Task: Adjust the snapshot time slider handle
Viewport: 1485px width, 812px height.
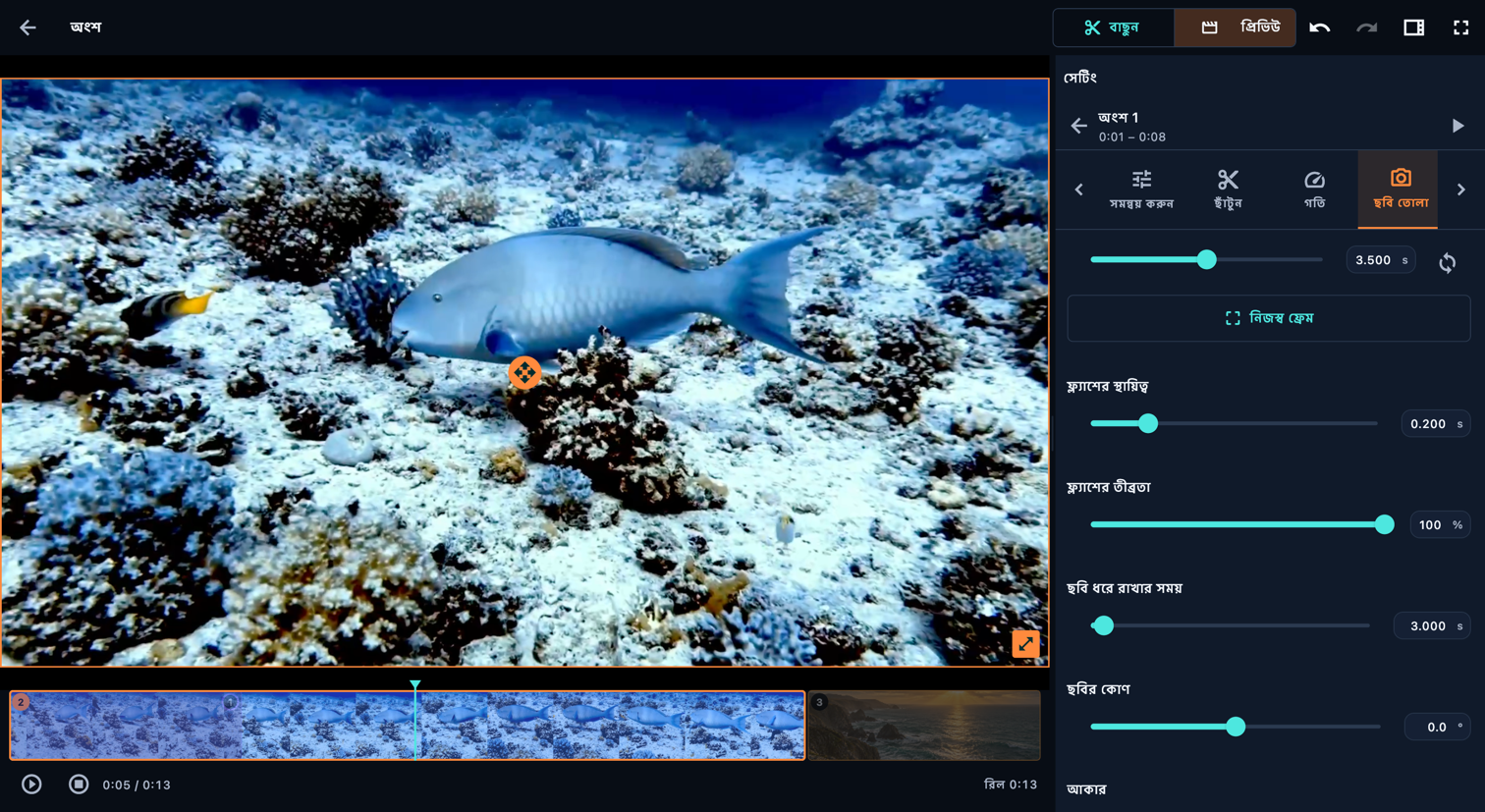Action: pyautogui.click(x=1207, y=260)
